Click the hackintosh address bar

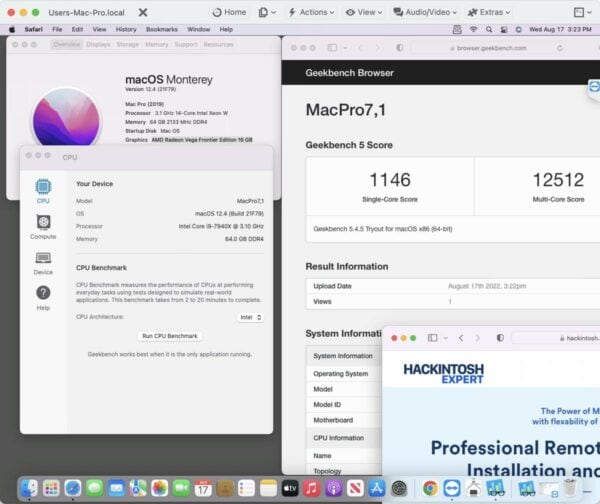point(556,338)
